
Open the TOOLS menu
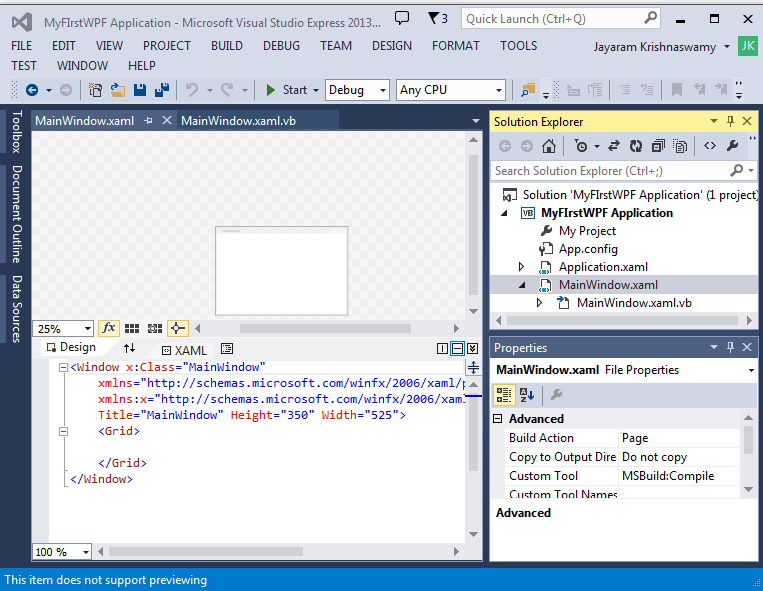(519, 46)
